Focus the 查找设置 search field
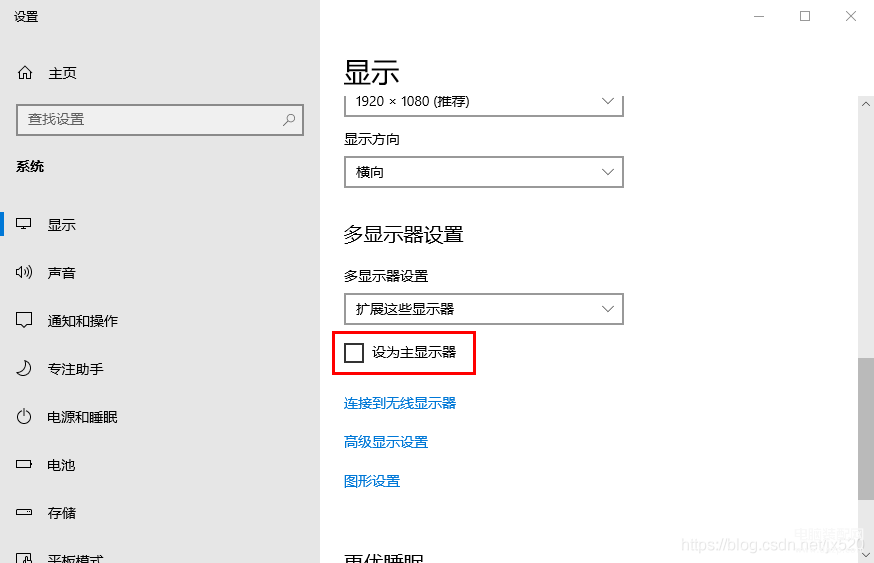Image resolution: width=874 pixels, height=563 pixels. 159,120
